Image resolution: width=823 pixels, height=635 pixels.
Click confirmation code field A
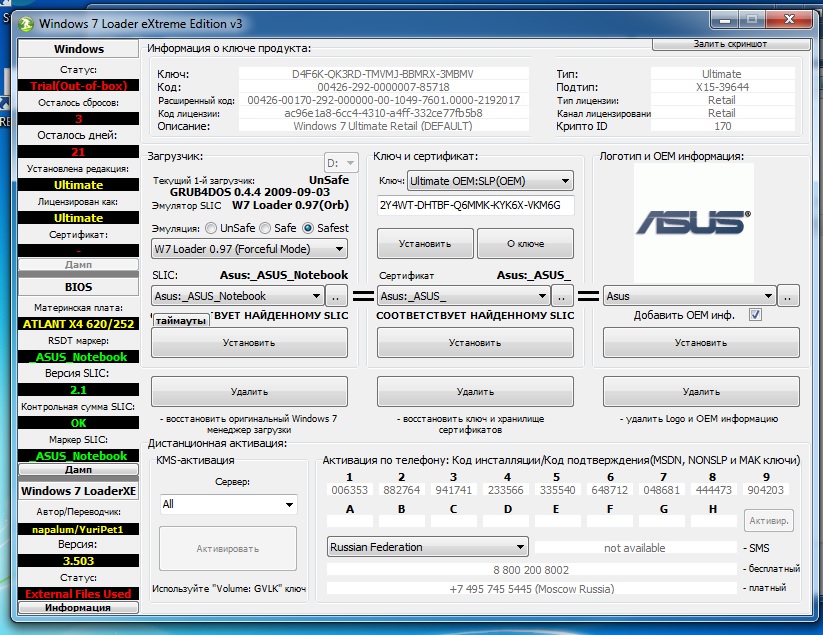(350, 521)
